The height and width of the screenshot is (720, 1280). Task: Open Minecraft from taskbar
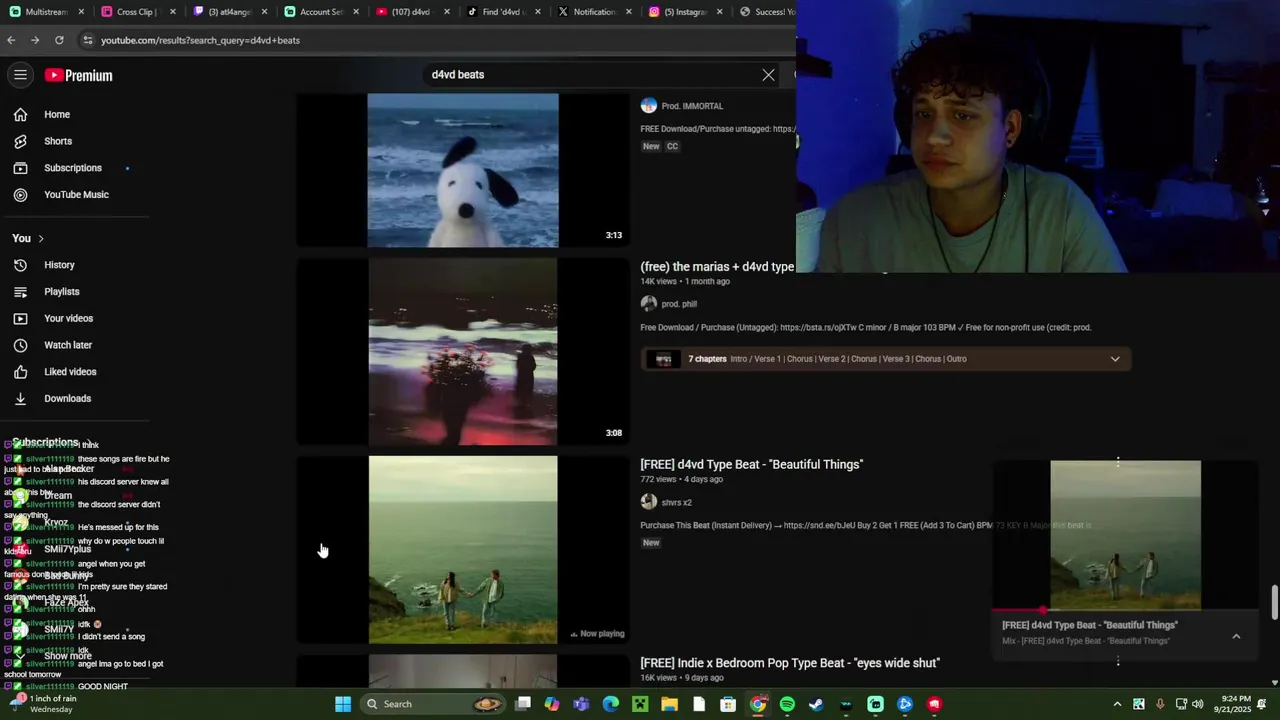pyautogui.click(x=640, y=704)
